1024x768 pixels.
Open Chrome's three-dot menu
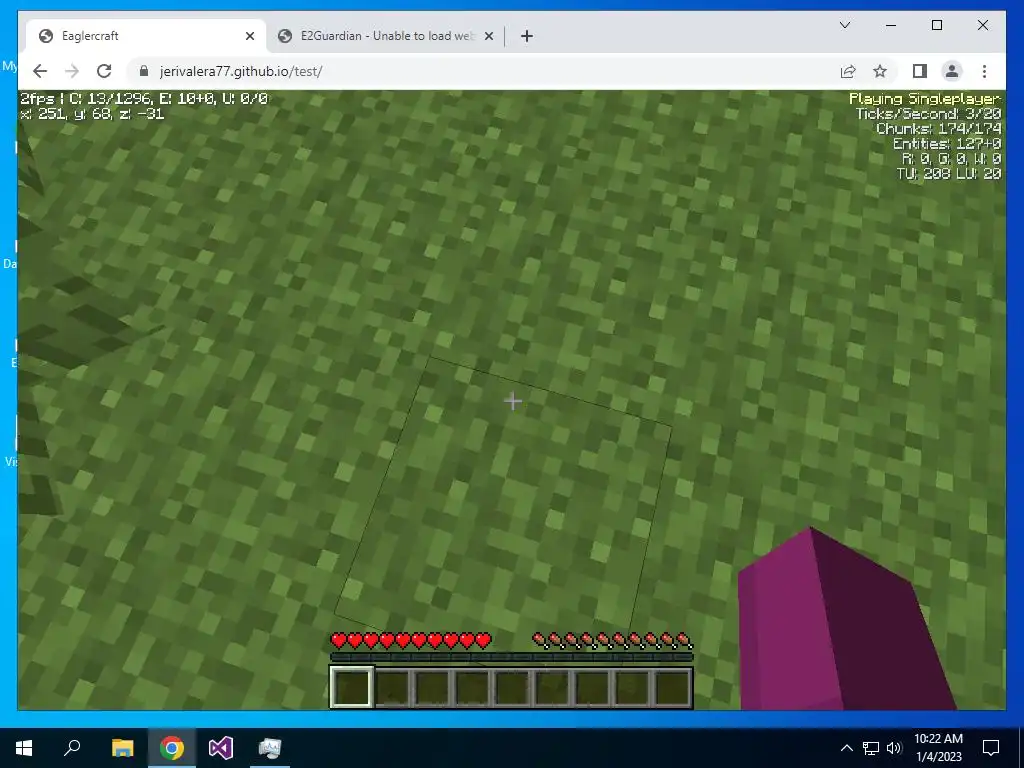coord(984,71)
